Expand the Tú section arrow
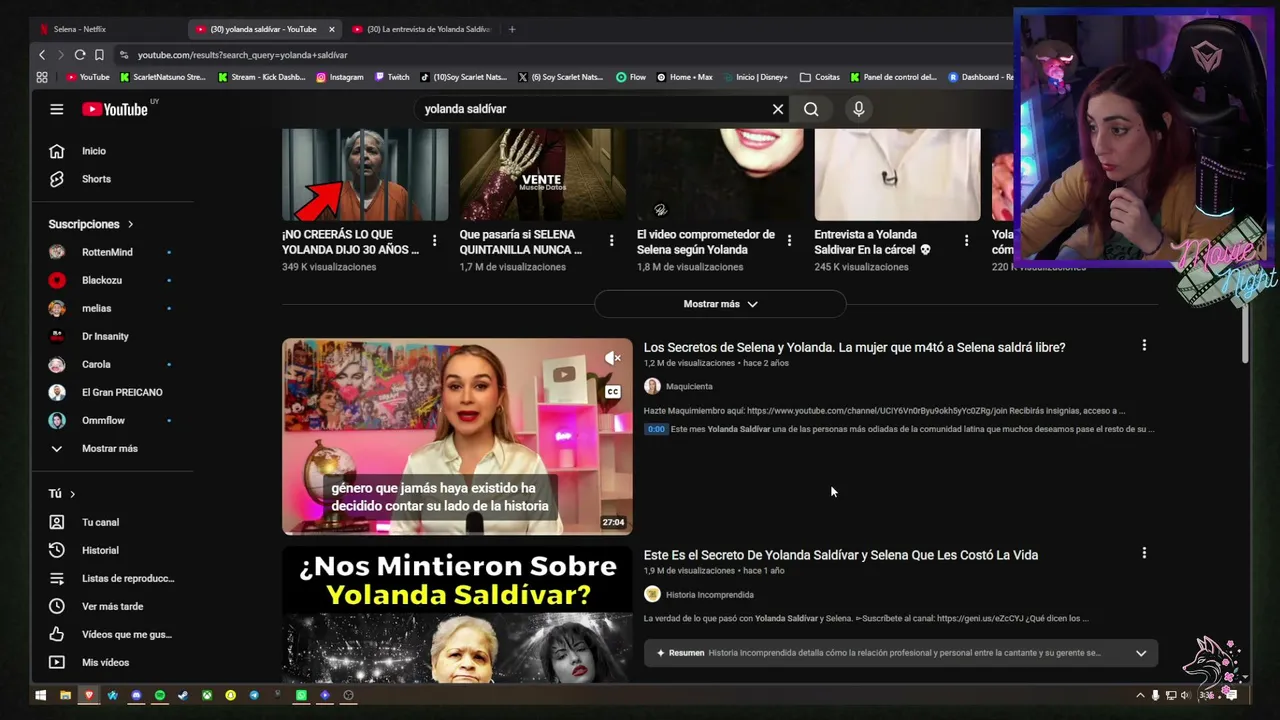The width and height of the screenshot is (1280, 720). pyautogui.click(x=72, y=494)
